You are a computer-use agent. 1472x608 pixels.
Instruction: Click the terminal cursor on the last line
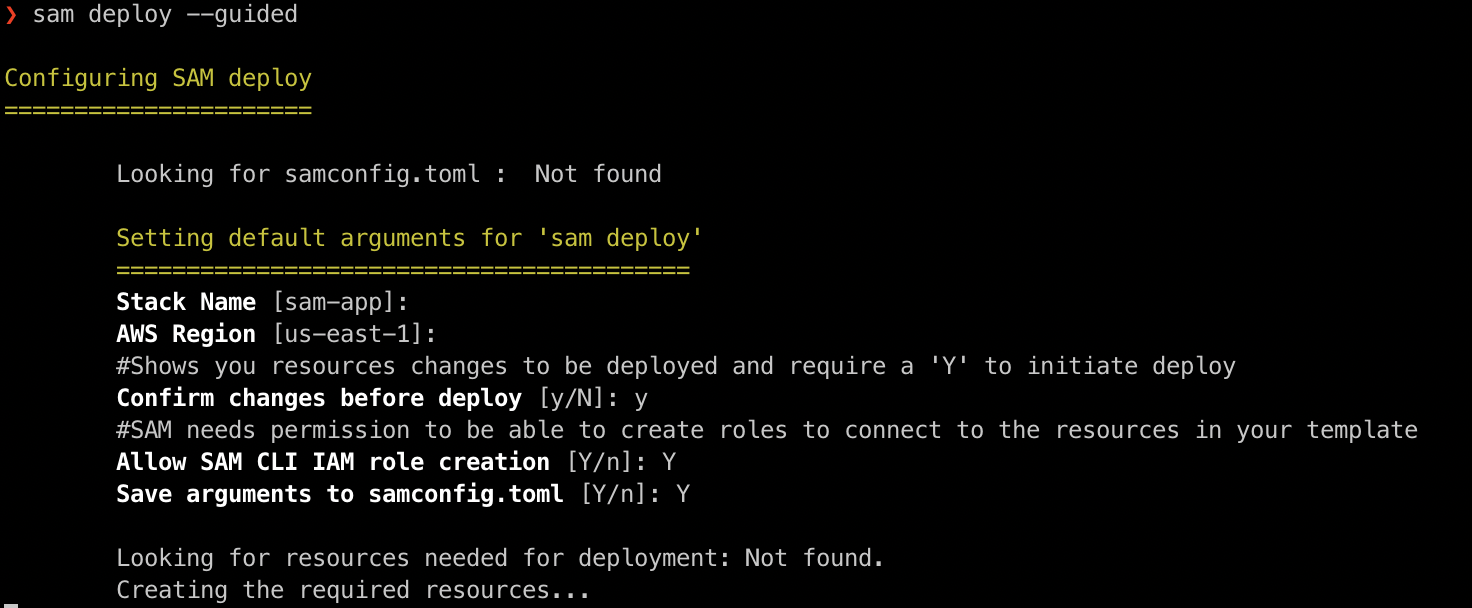point(10,604)
